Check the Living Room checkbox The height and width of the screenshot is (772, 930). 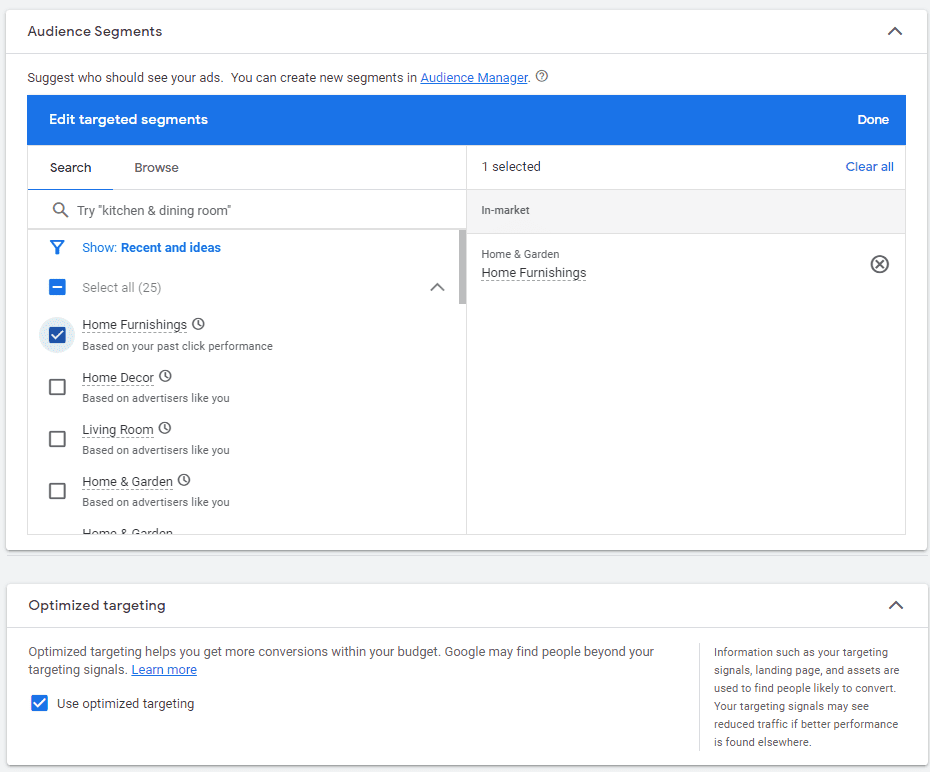click(57, 439)
